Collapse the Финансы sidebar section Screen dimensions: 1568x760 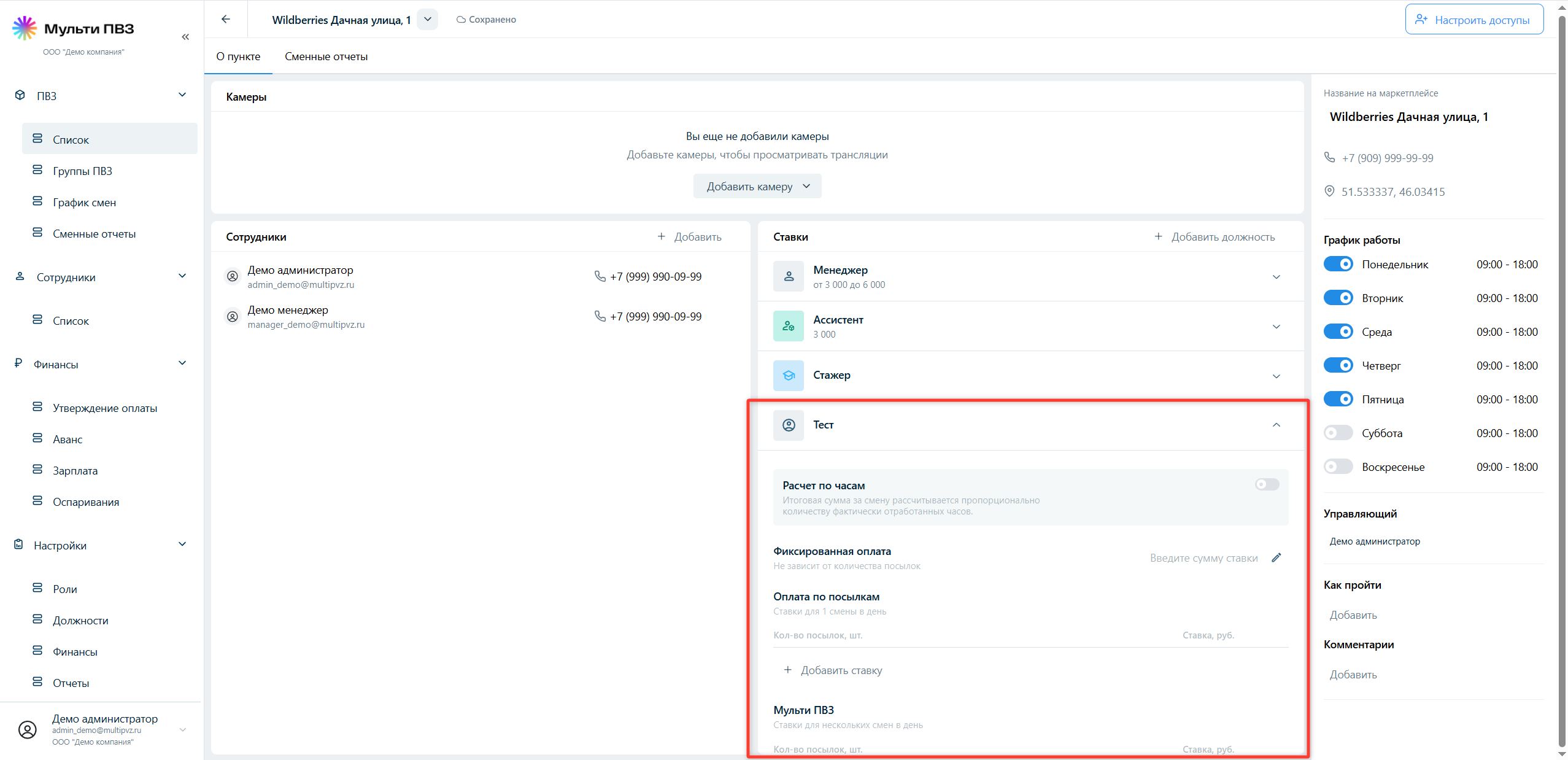[182, 363]
